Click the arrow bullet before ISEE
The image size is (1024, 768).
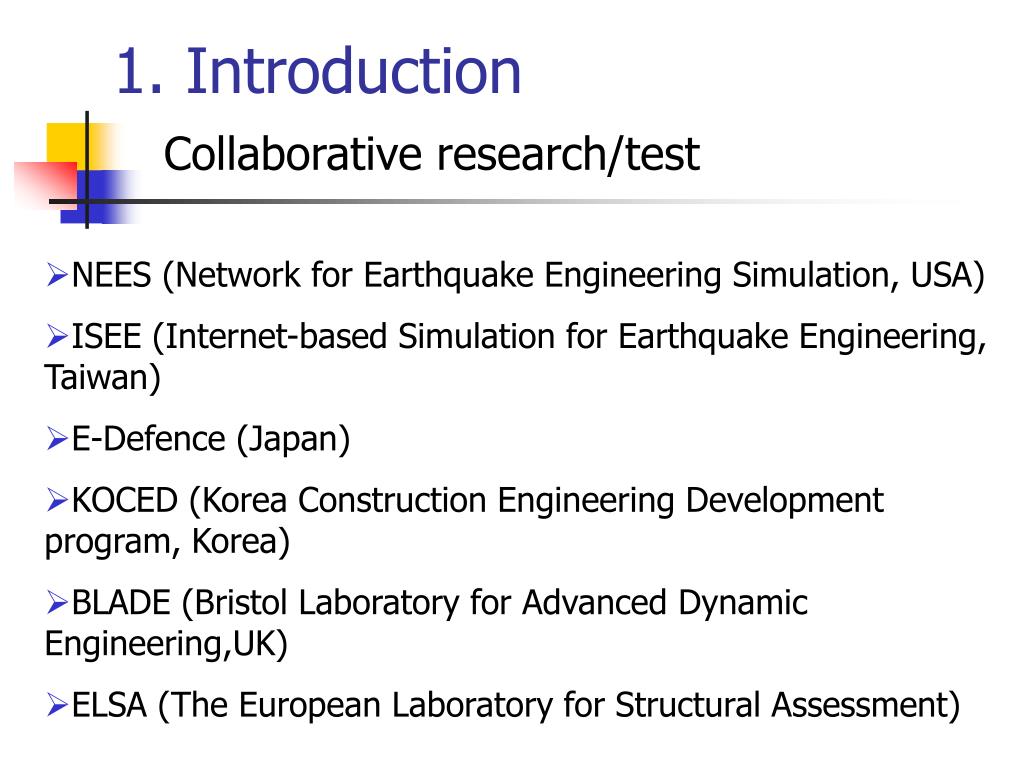coord(57,336)
